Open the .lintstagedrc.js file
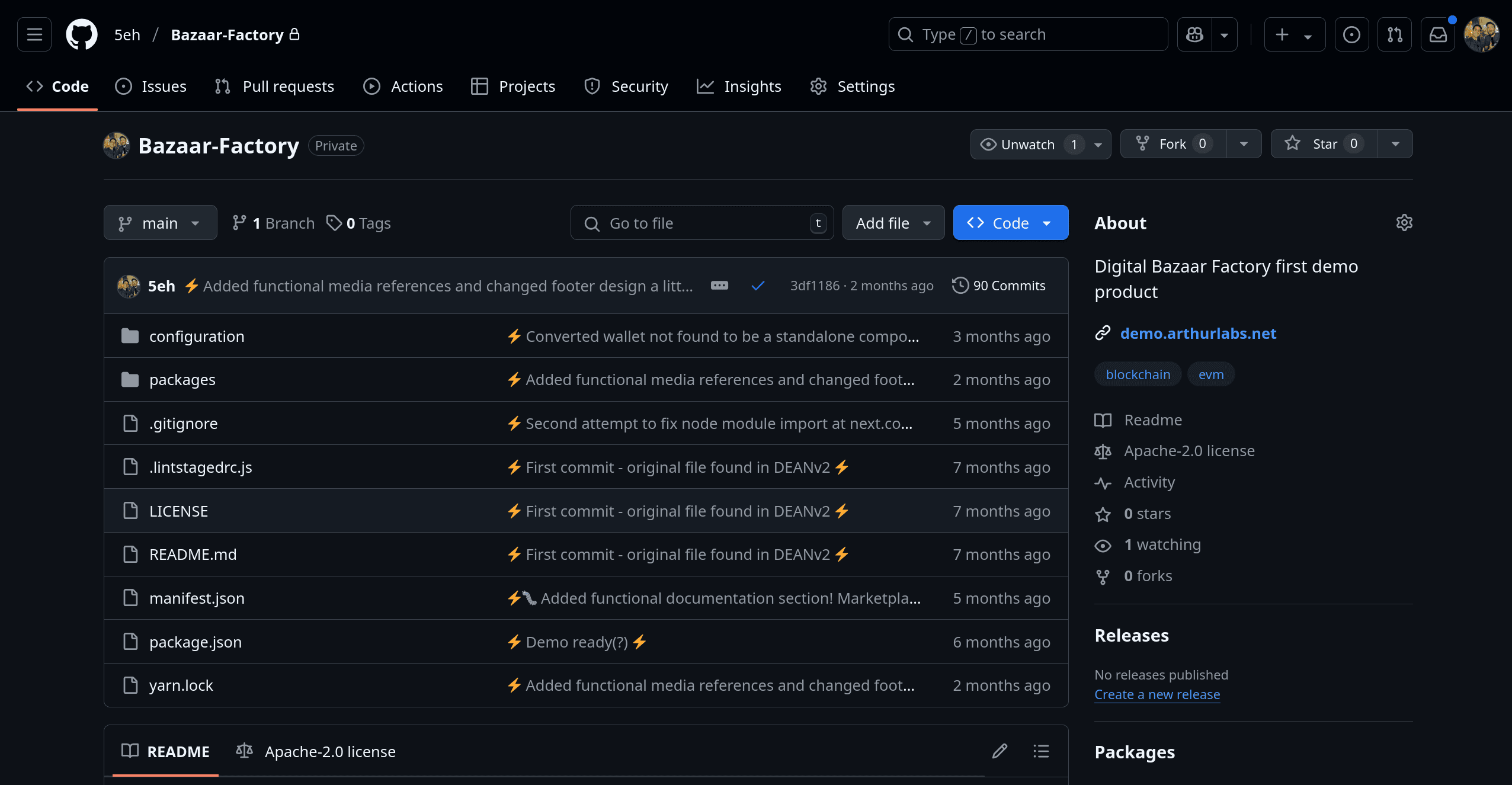This screenshot has width=1512, height=785. point(201,467)
